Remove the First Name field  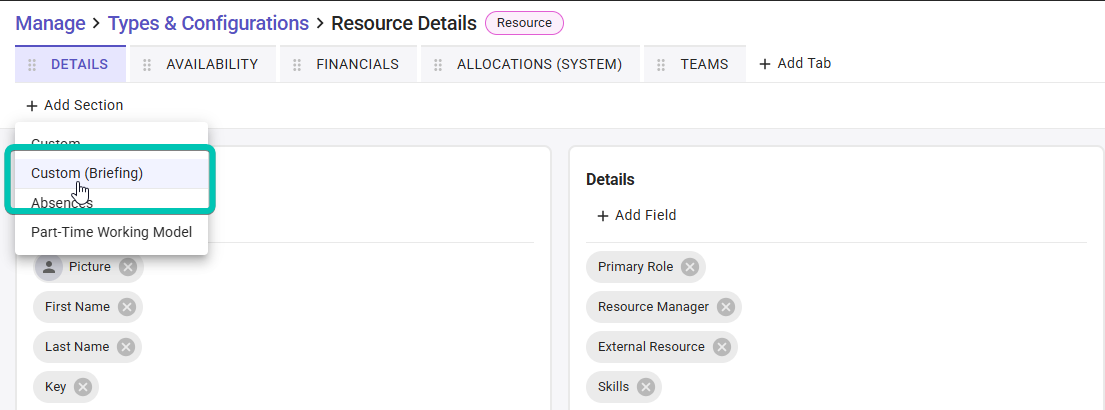tap(127, 307)
